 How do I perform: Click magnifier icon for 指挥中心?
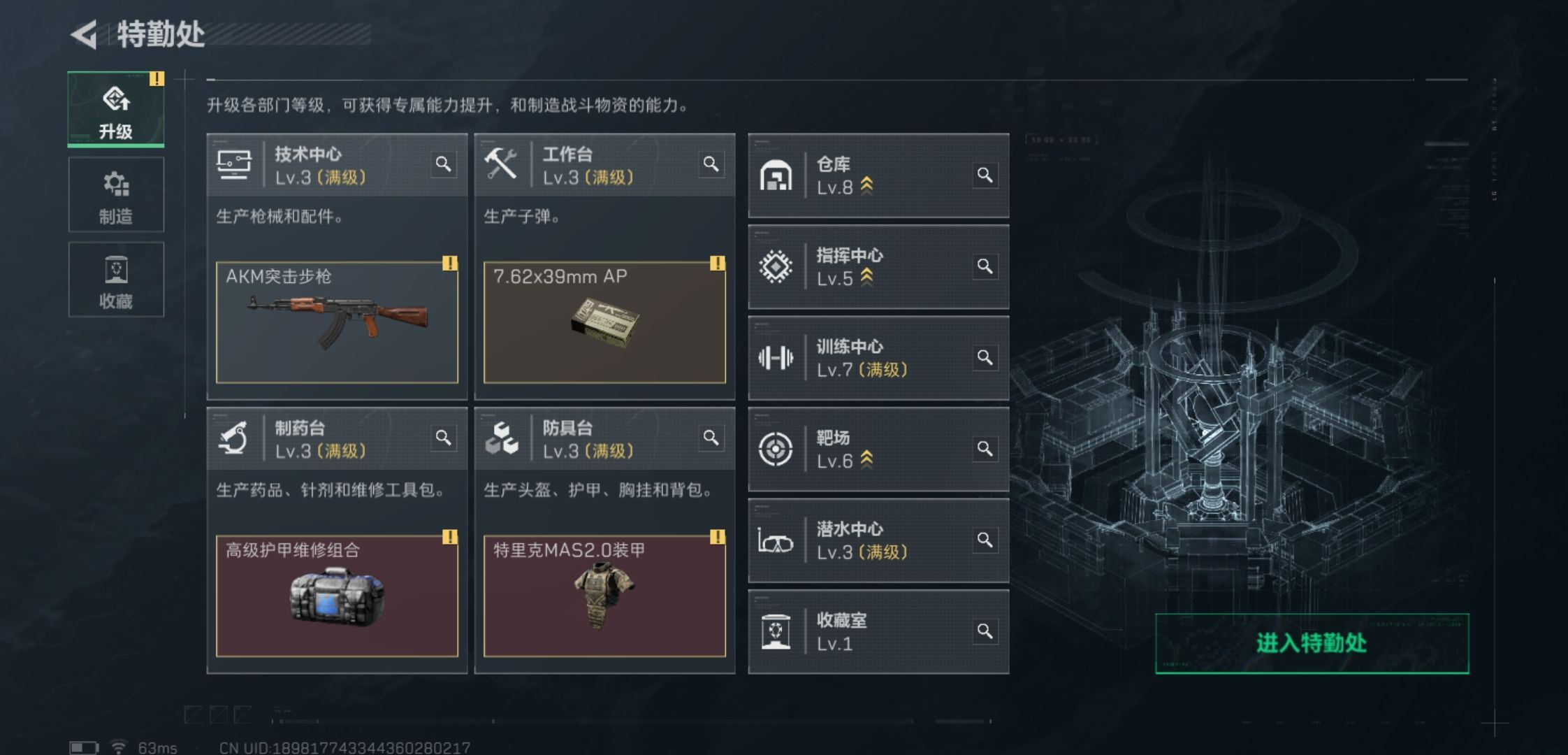[985, 266]
